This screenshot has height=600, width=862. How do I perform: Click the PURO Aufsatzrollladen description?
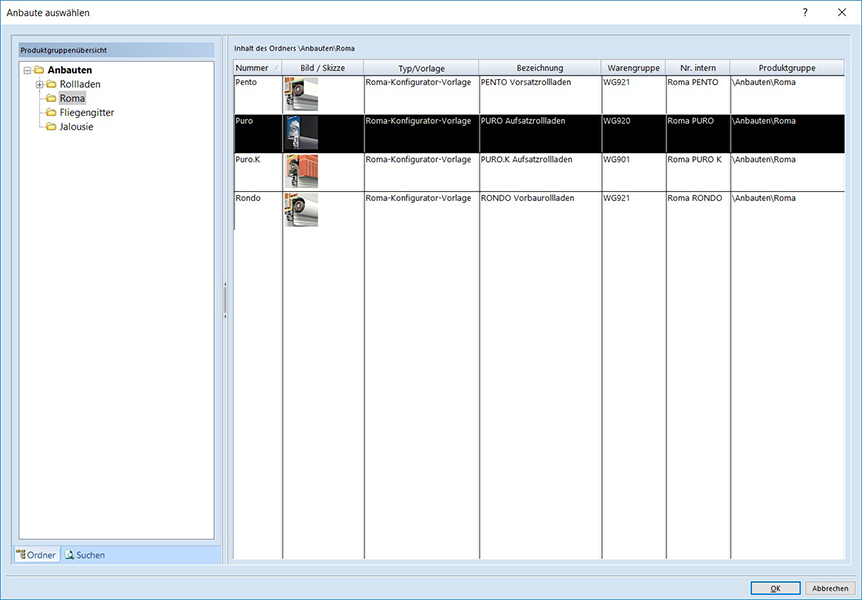pyautogui.click(x=523, y=120)
